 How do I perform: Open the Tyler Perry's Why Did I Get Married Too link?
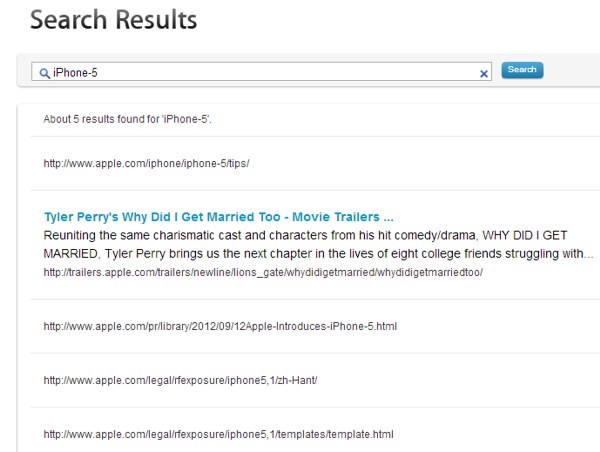point(218,216)
